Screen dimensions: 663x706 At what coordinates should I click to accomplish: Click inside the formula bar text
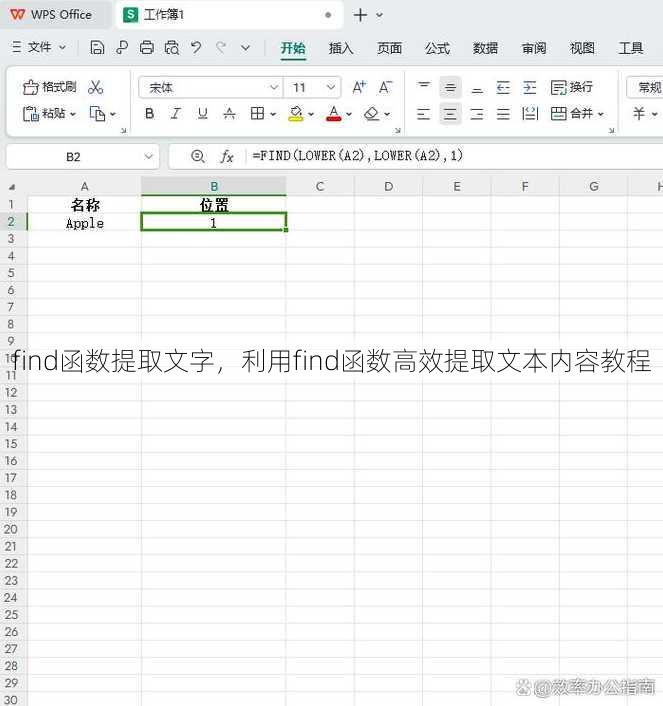(358, 156)
